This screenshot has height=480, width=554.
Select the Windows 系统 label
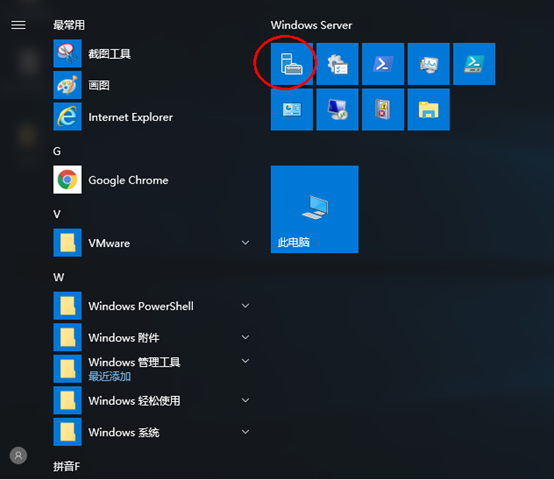tap(124, 433)
